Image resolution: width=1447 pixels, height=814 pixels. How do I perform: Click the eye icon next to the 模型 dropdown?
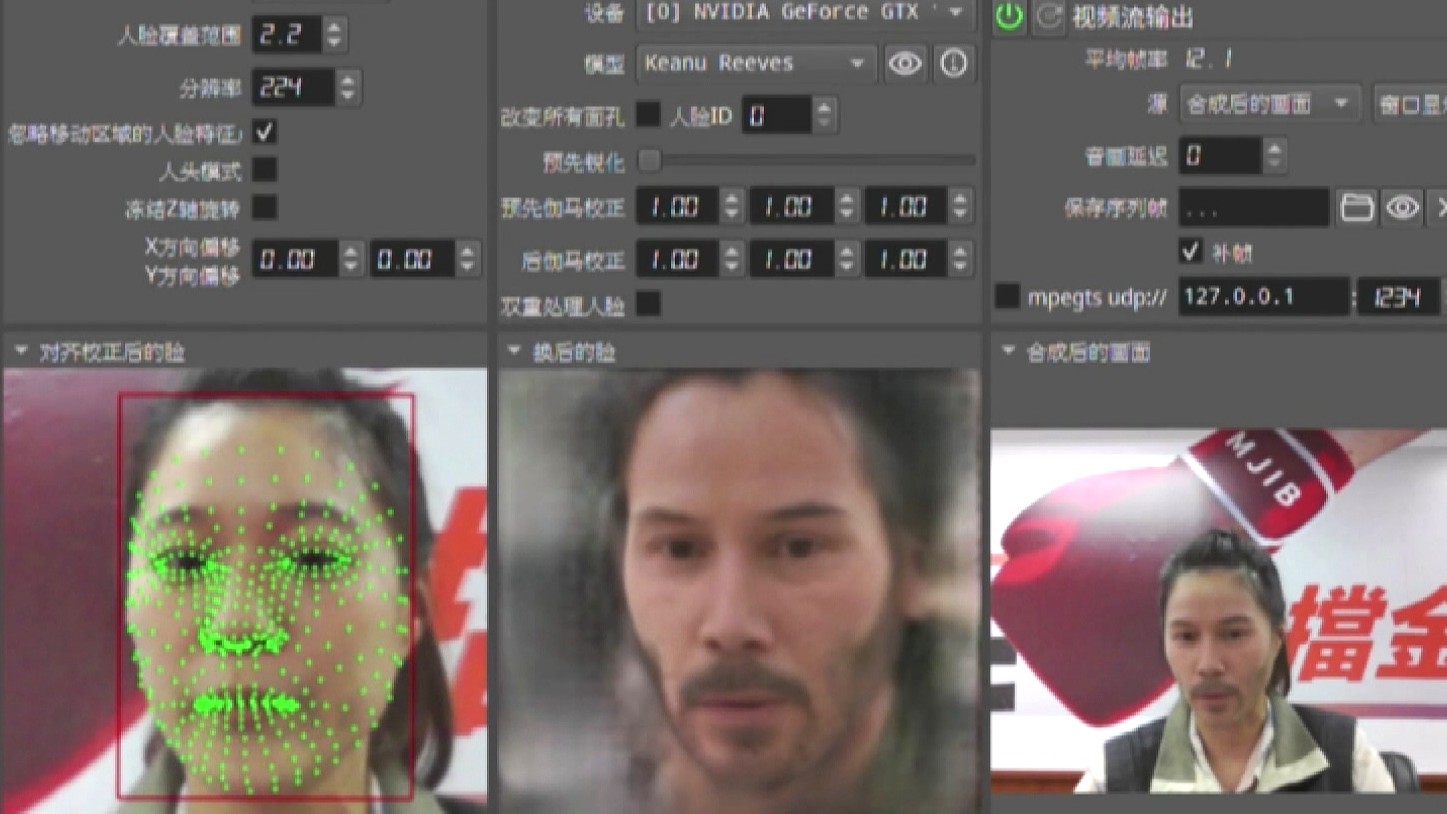pos(905,64)
